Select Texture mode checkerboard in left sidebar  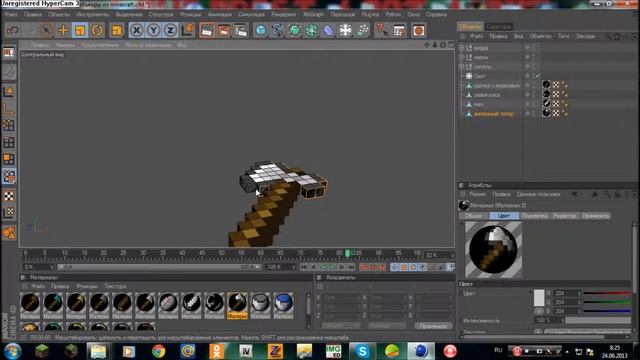(9, 196)
